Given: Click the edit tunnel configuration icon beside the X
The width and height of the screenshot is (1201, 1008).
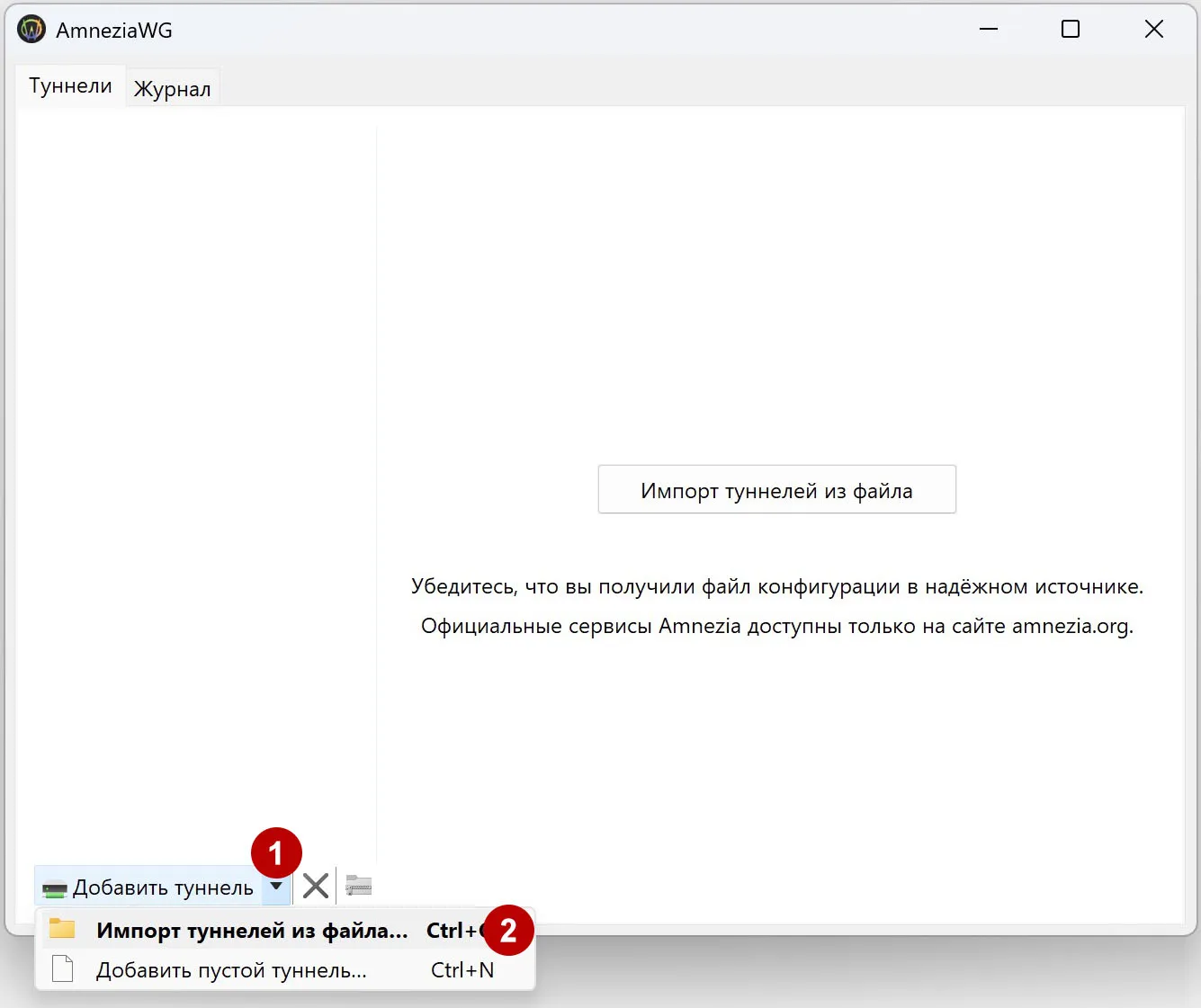Looking at the screenshot, I should (x=358, y=886).
